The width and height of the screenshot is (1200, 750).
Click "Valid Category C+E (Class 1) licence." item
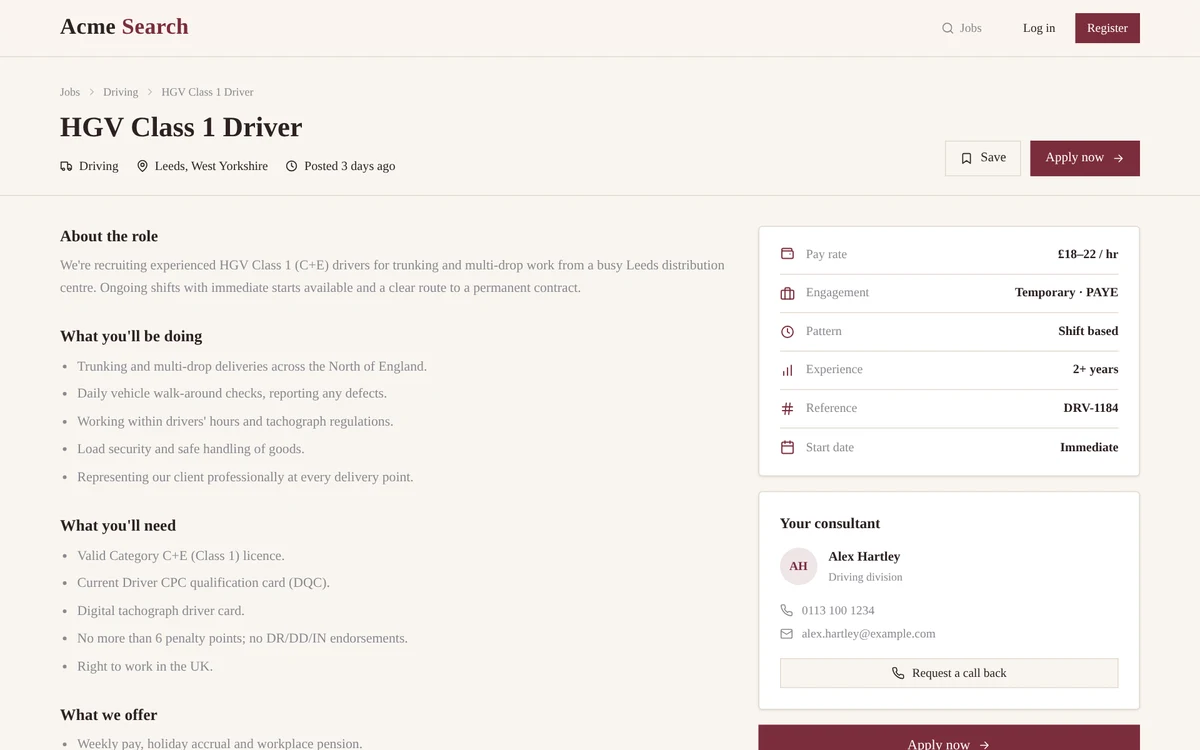click(181, 555)
